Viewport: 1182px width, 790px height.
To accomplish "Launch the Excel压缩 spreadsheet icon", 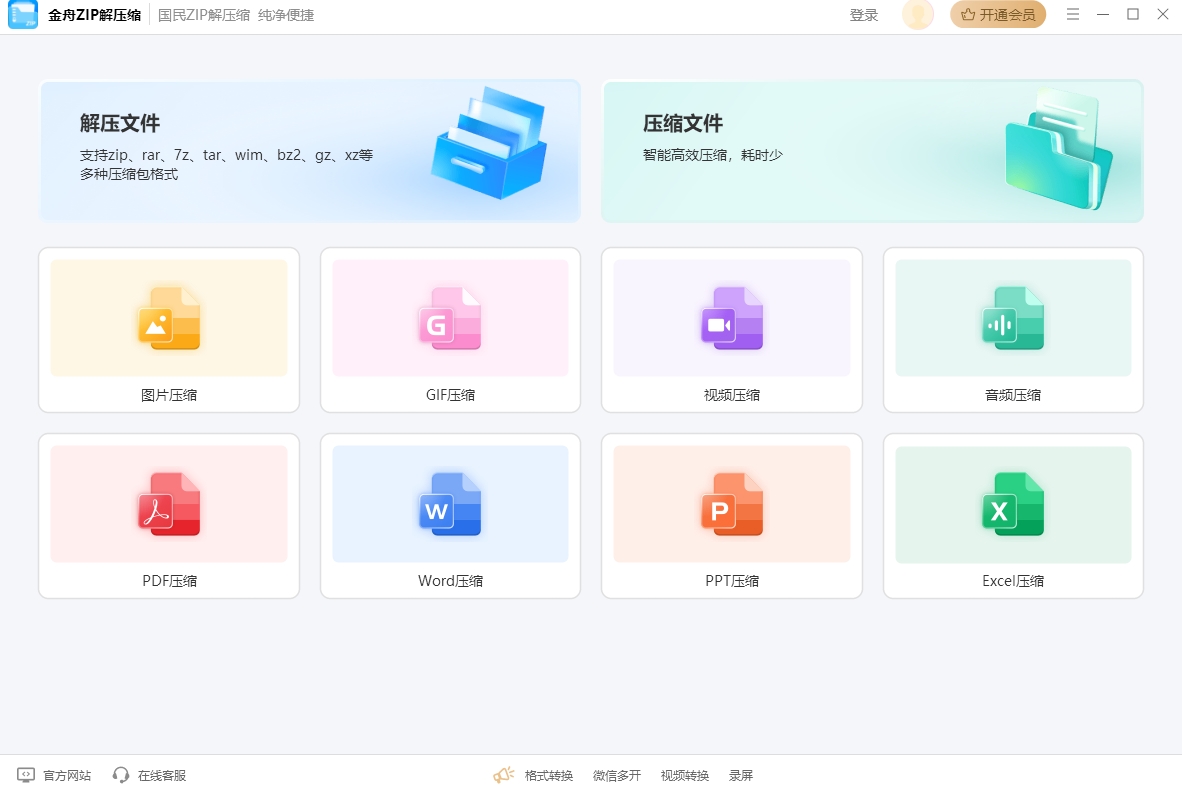I will click(1013, 504).
